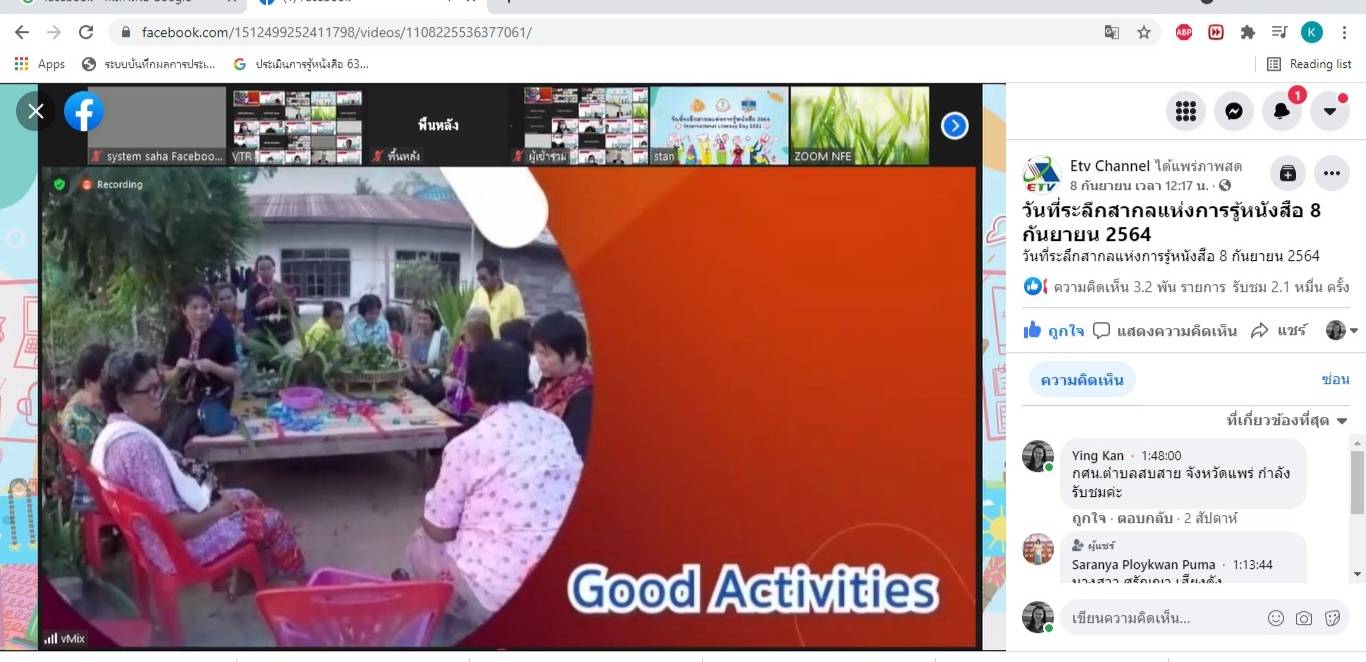Click Saranya's comment avatar

pos(1038,549)
